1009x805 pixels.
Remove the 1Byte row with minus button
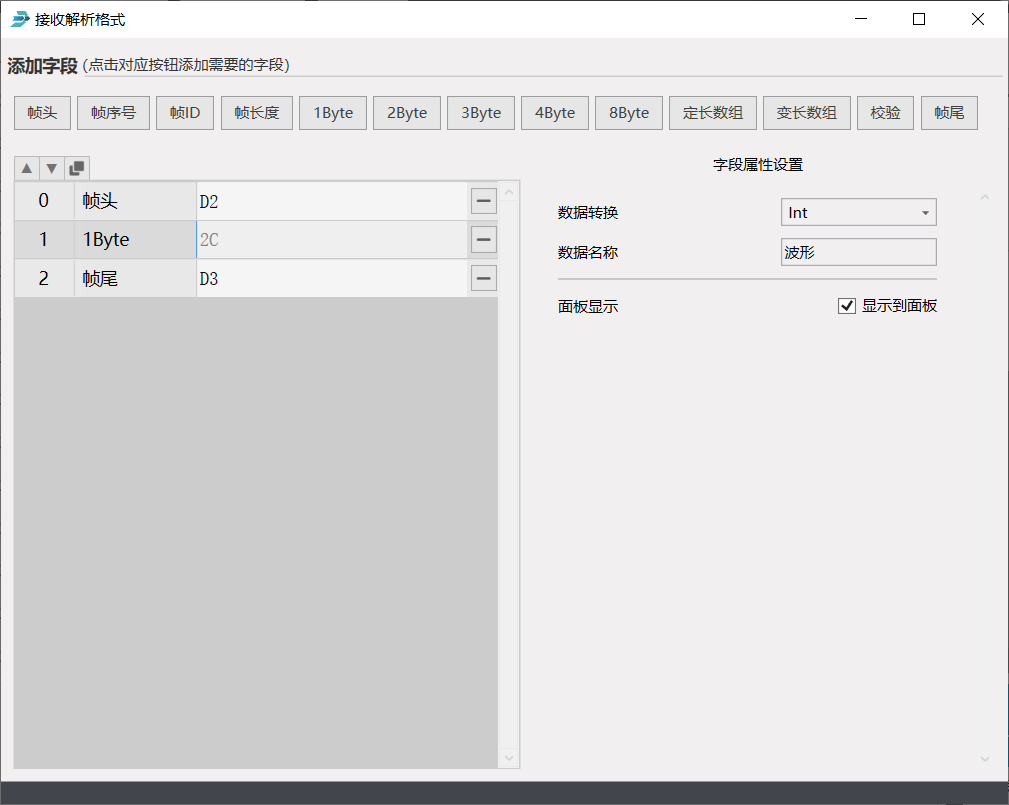(x=484, y=240)
